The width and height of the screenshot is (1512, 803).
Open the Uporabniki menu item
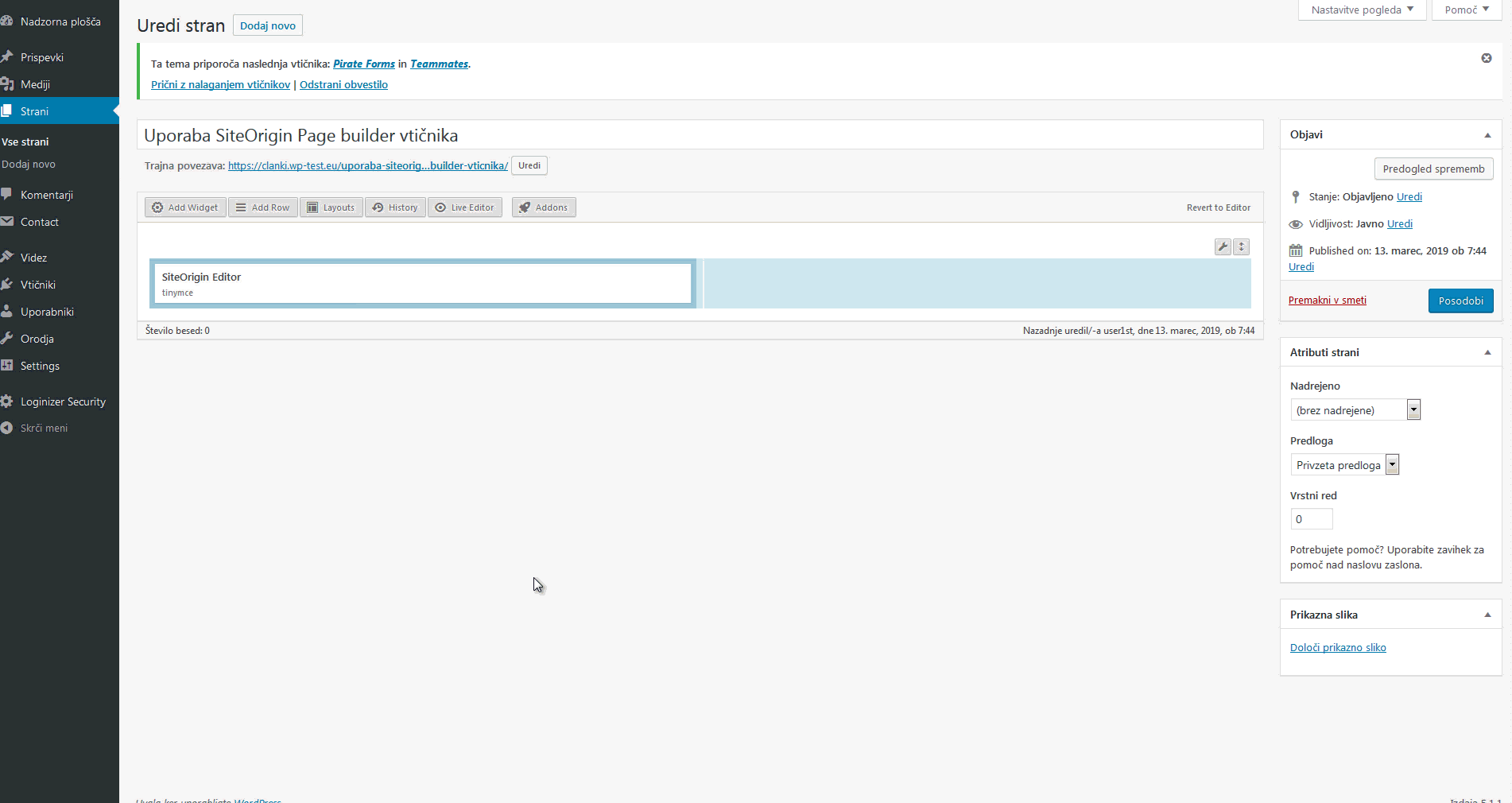tap(60, 312)
